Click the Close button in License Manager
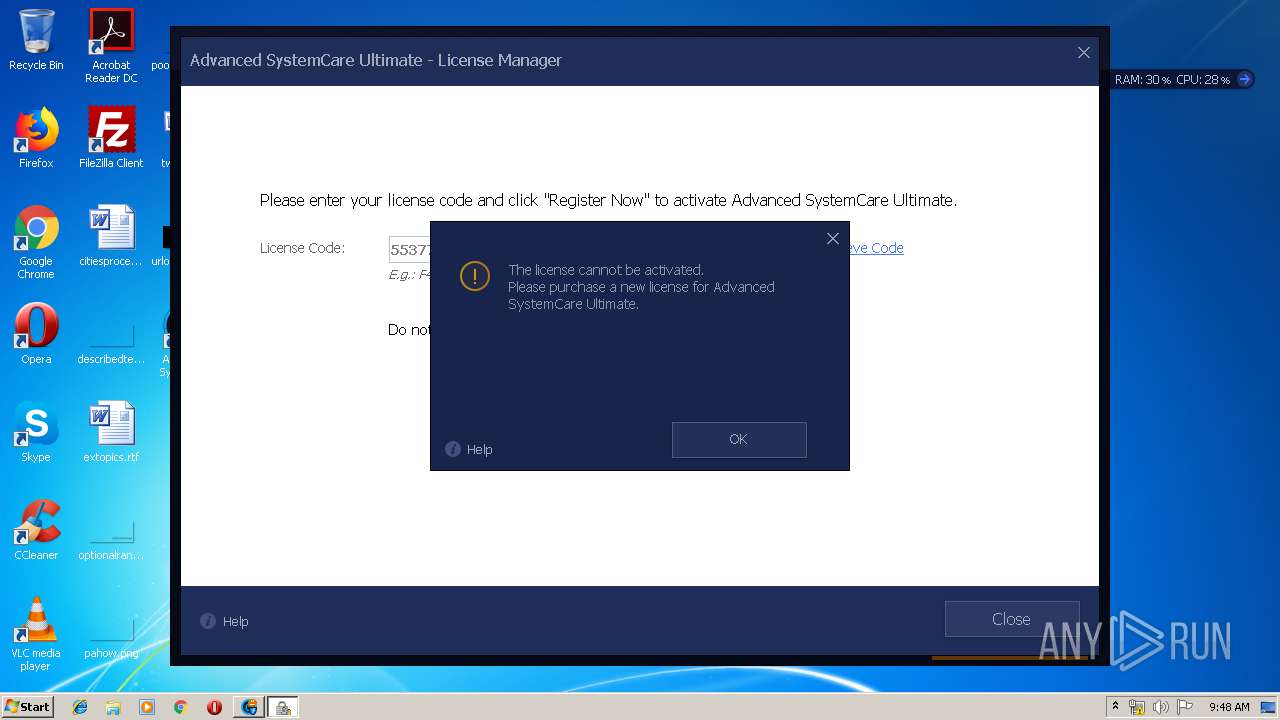The width and height of the screenshot is (1280, 720). (x=1011, y=619)
